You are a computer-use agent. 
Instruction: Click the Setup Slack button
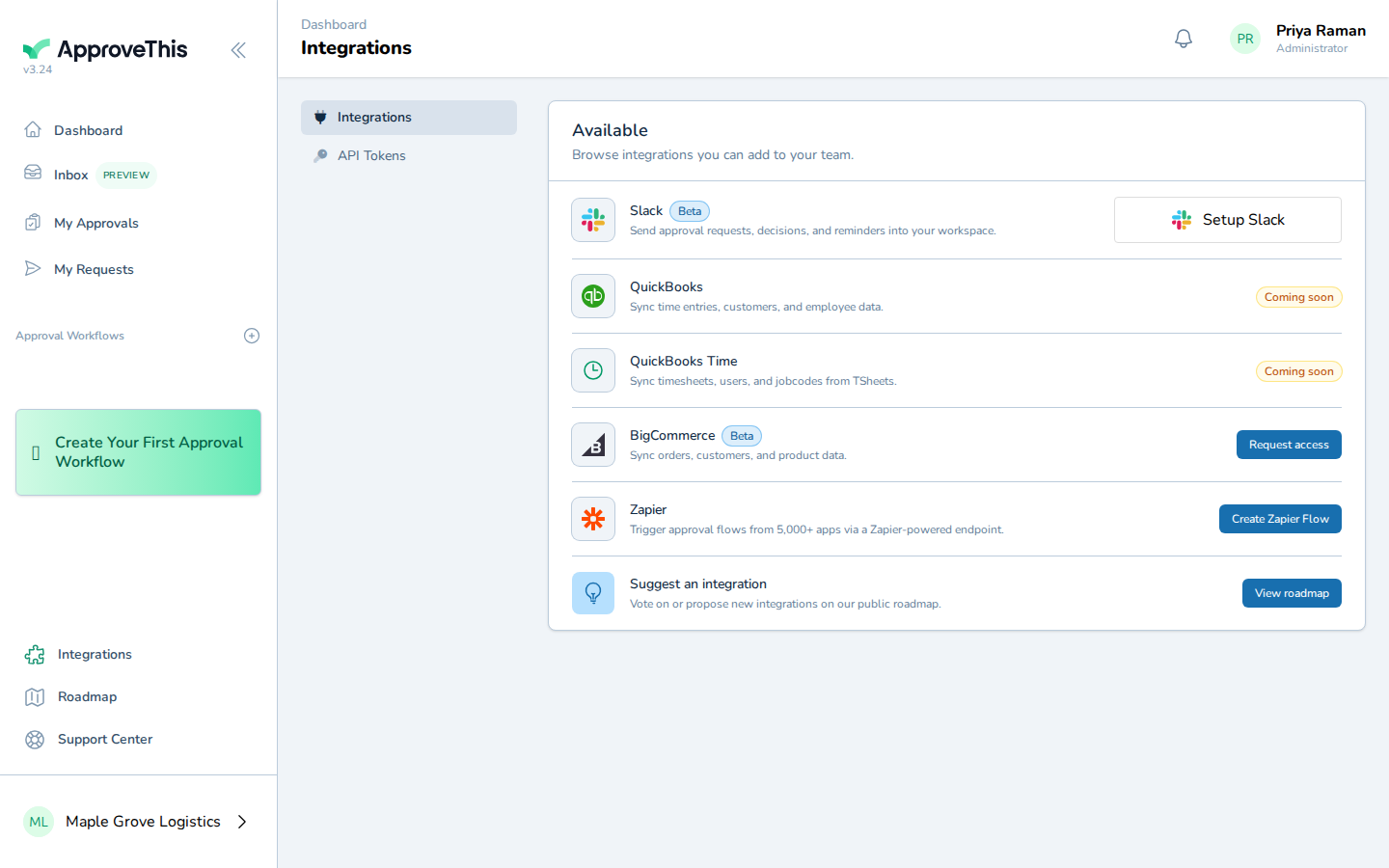point(1228,220)
